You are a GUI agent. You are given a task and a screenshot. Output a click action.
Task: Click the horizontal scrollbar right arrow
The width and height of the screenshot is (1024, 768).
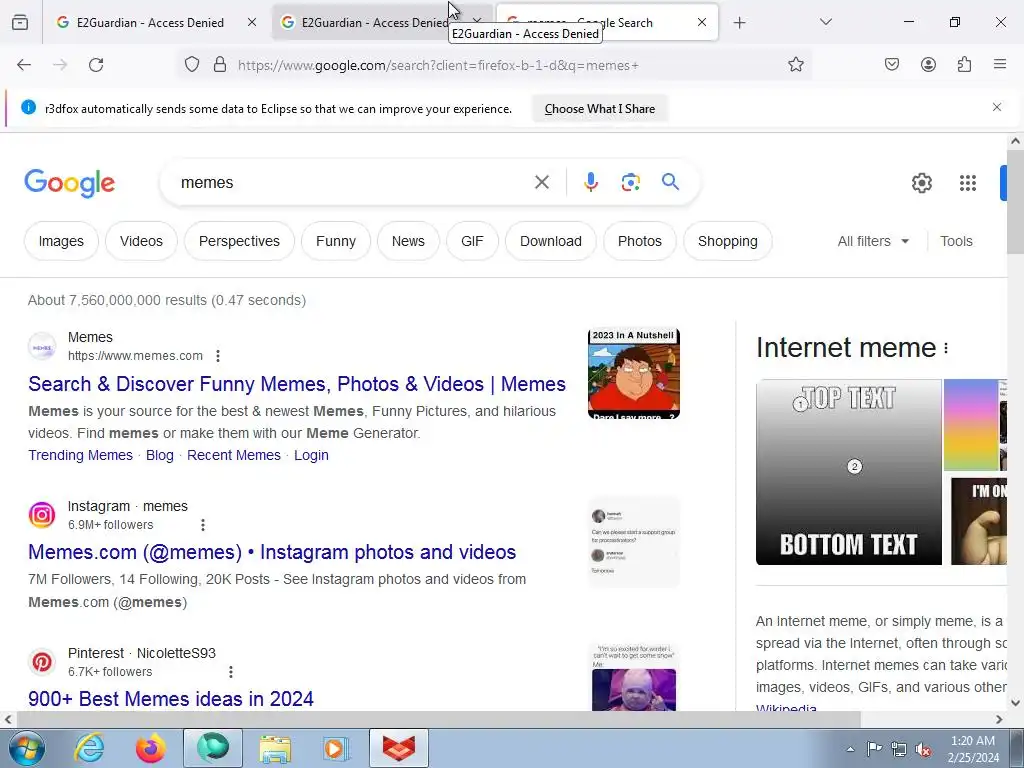(999, 720)
